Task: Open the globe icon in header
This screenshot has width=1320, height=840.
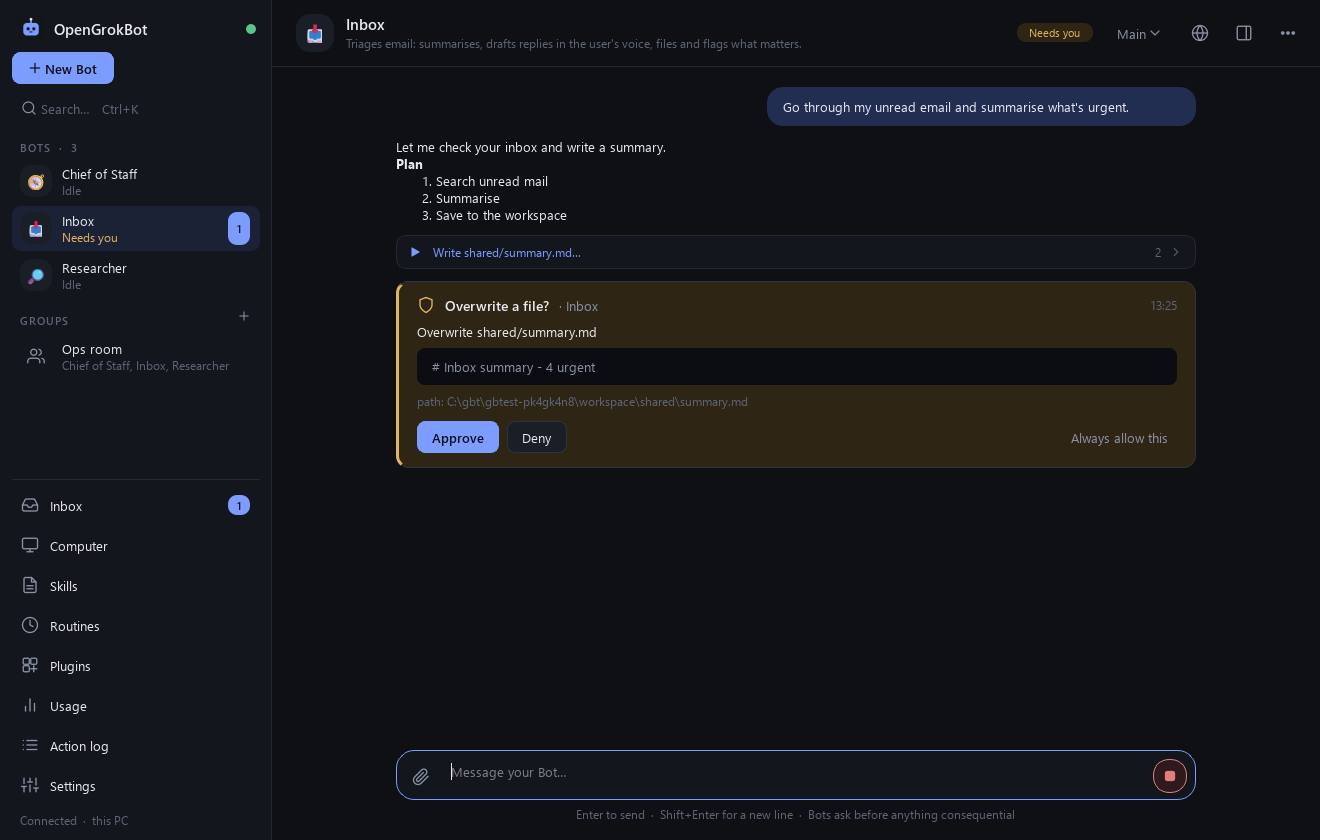Action: click(x=1200, y=33)
